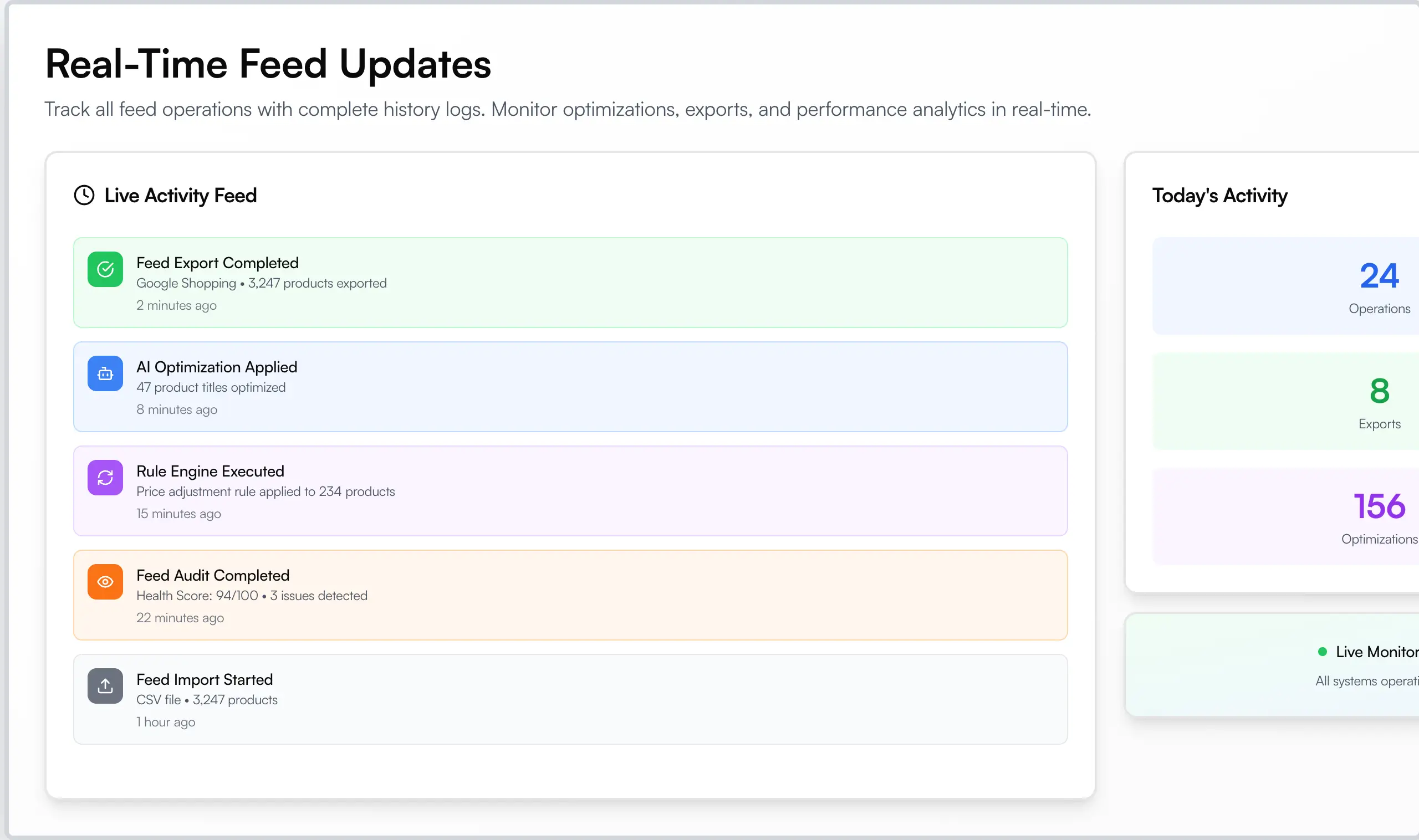Toggle the Live Monitor status panel
The image size is (1419, 840).
click(x=1331, y=665)
